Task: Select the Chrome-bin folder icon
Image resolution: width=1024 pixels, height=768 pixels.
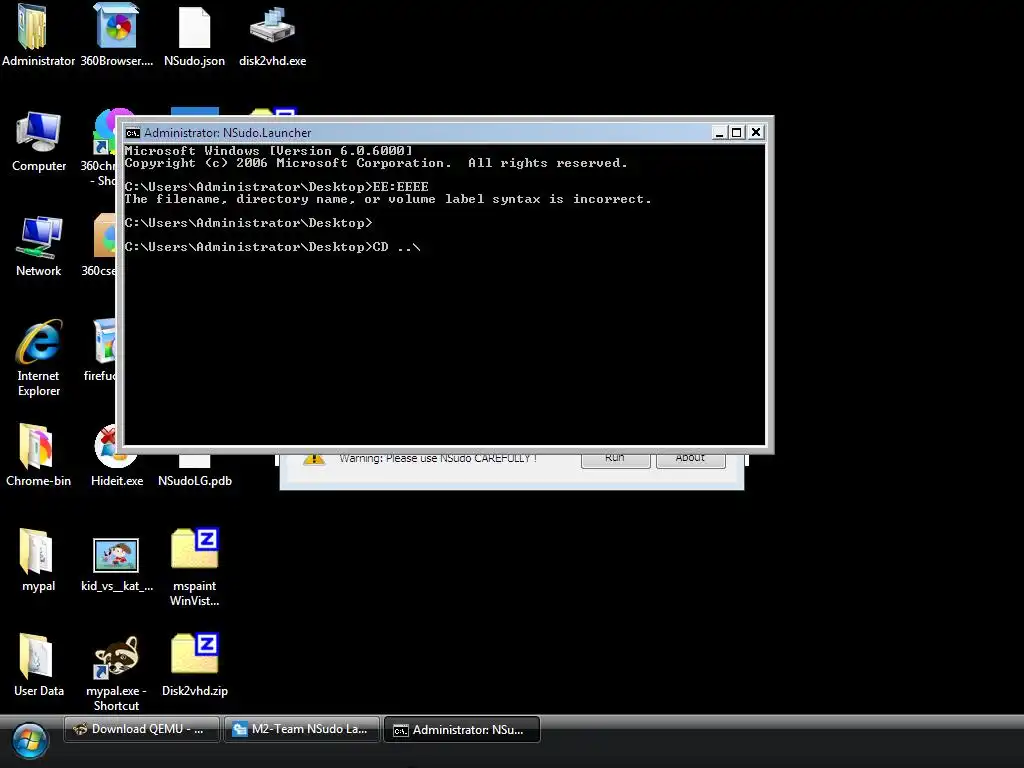Action: pyautogui.click(x=36, y=446)
